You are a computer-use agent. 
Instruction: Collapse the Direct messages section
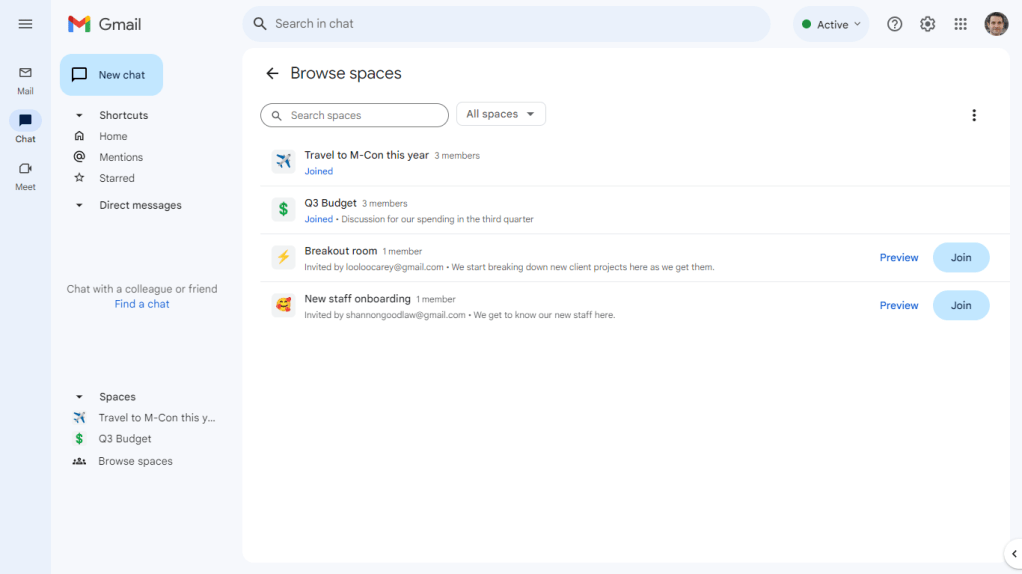point(79,206)
